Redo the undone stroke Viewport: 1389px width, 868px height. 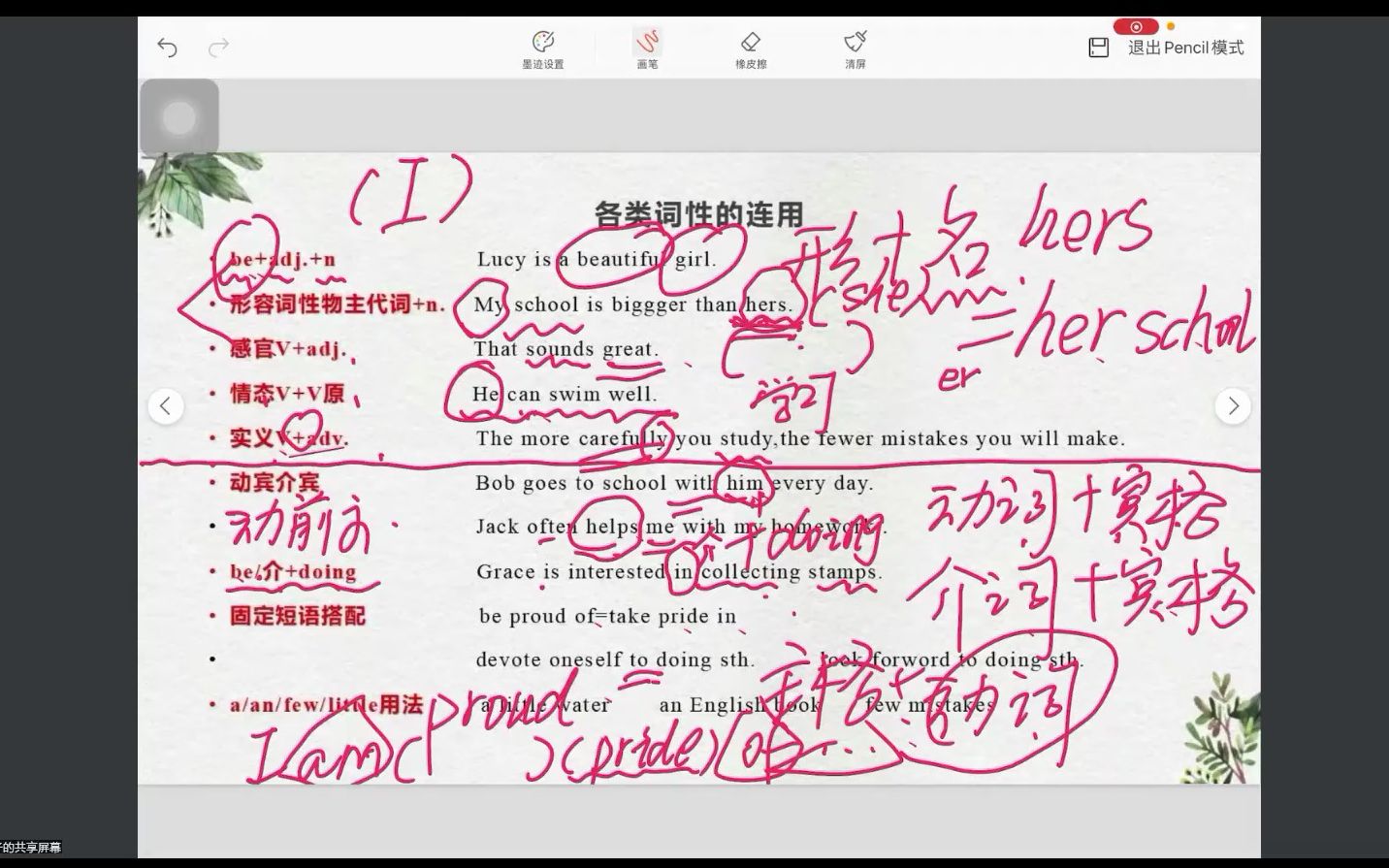(x=219, y=48)
